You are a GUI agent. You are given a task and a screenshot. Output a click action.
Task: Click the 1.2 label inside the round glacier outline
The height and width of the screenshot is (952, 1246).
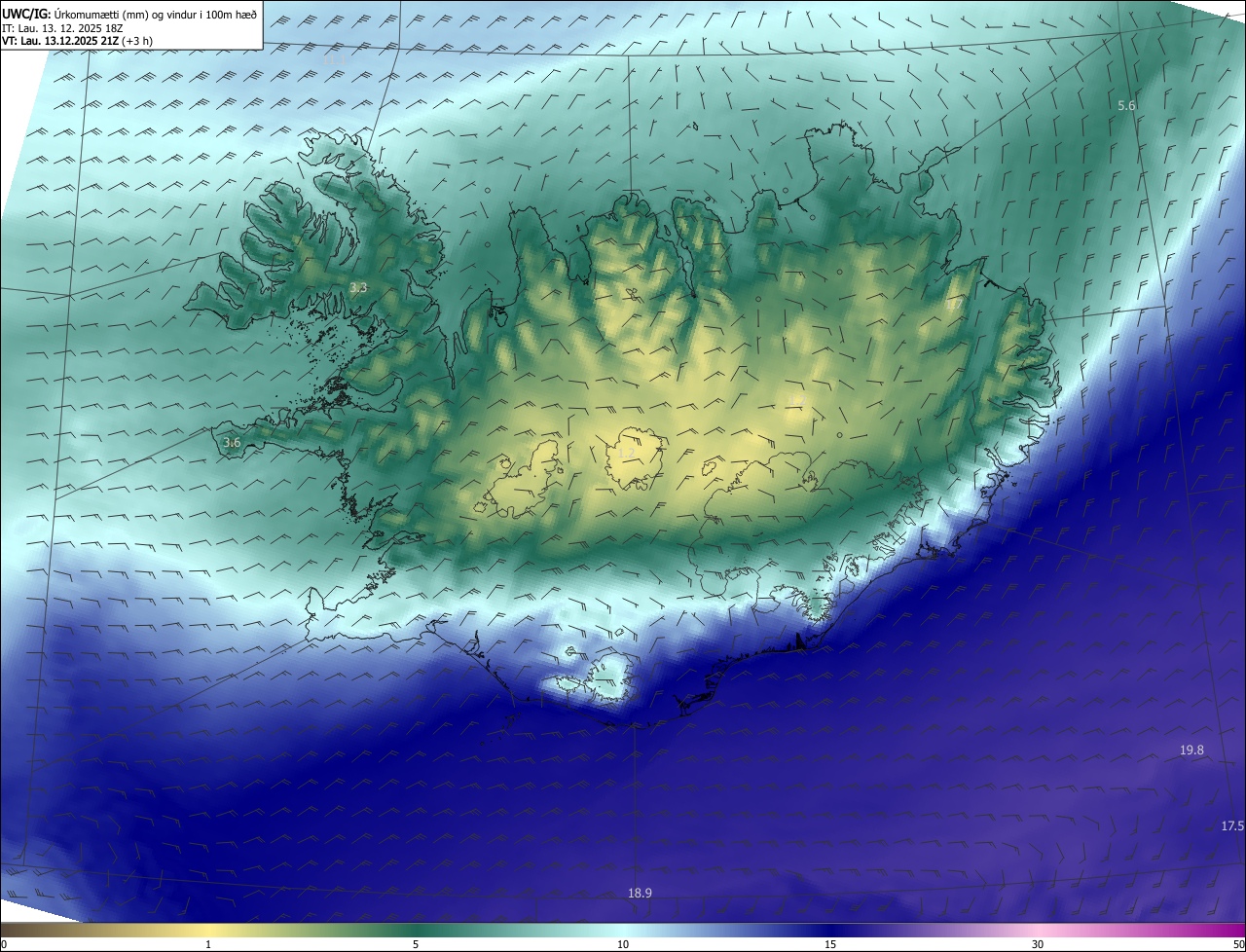tap(628, 453)
